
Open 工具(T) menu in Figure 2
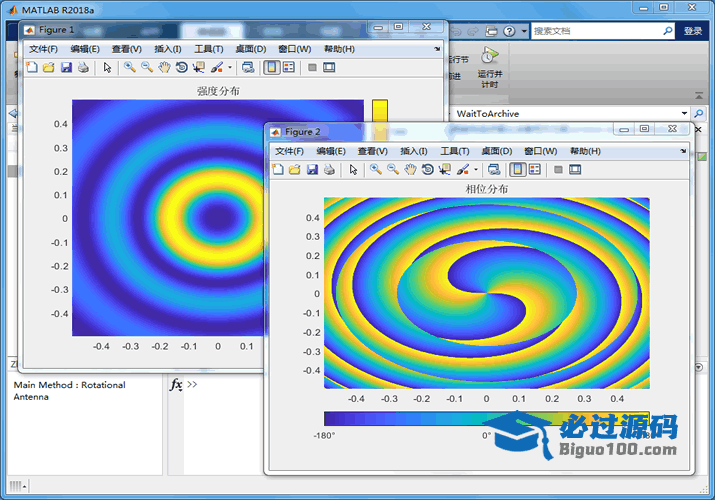(x=455, y=151)
